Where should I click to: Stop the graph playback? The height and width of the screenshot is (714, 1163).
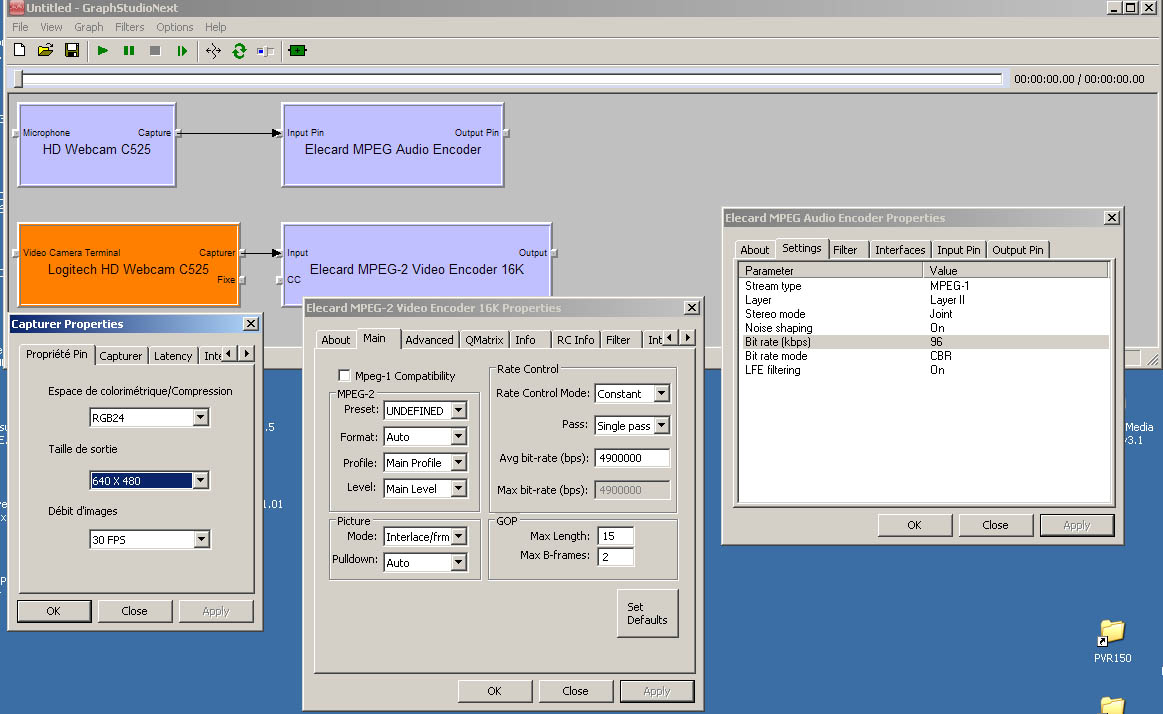[x=155, y=50]
